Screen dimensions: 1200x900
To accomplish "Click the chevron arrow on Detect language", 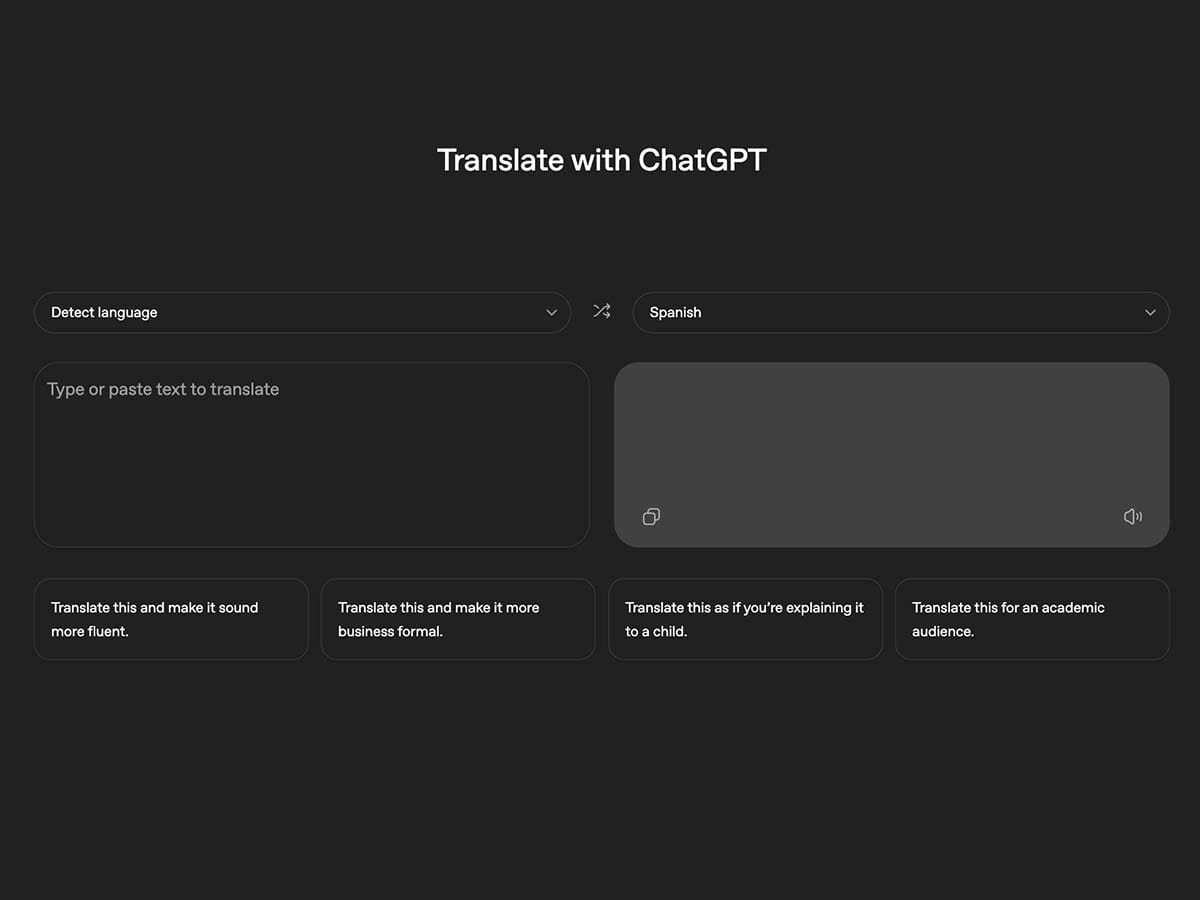I will (551, 313).
